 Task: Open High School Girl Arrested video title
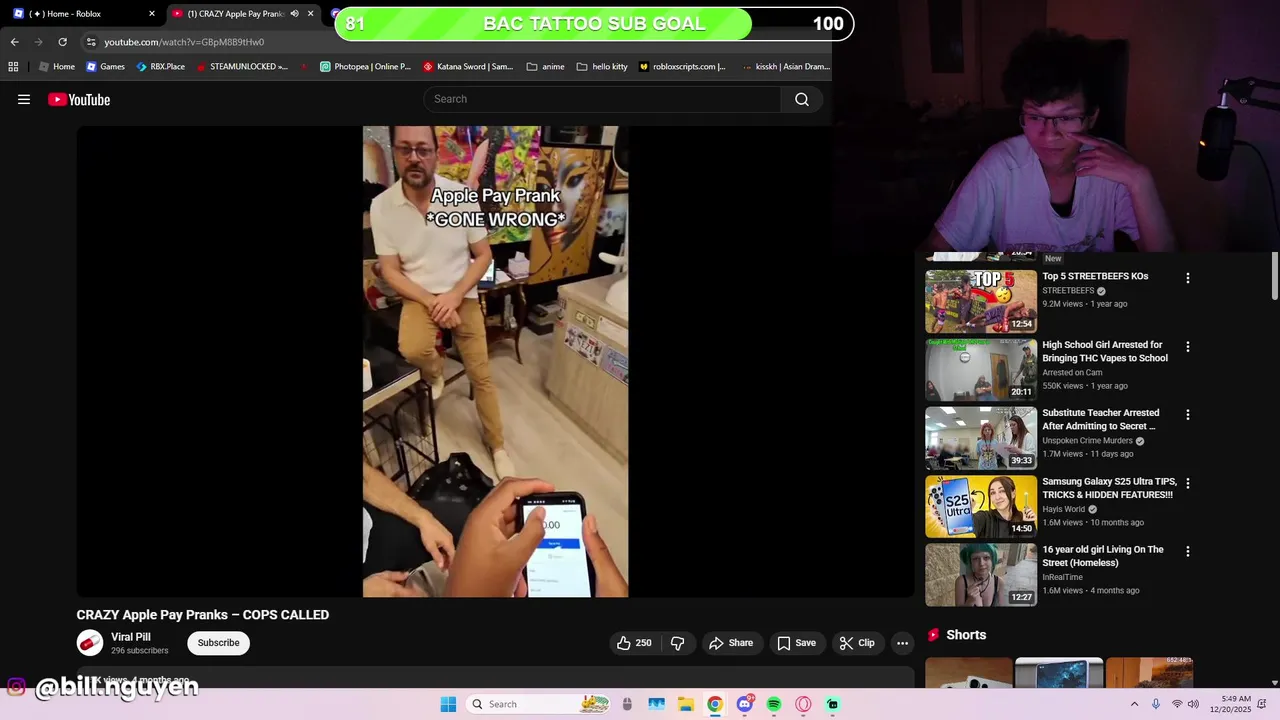click(x=1105, y=351)
